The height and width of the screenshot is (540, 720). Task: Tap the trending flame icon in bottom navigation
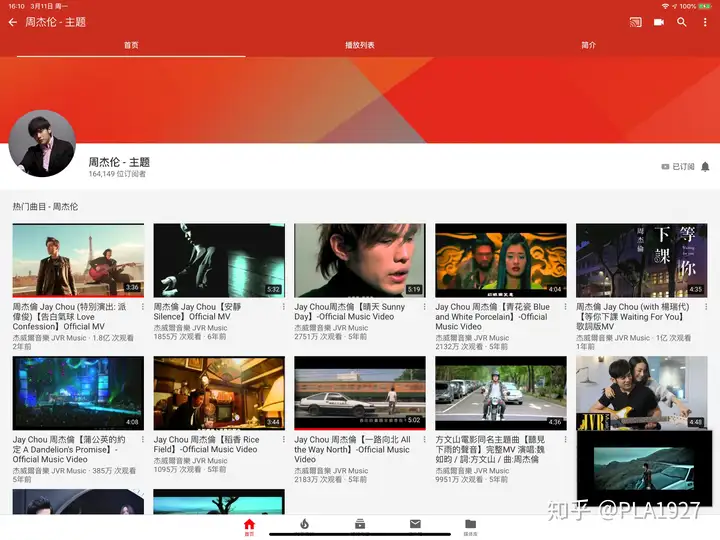click(x=304, y=524)
